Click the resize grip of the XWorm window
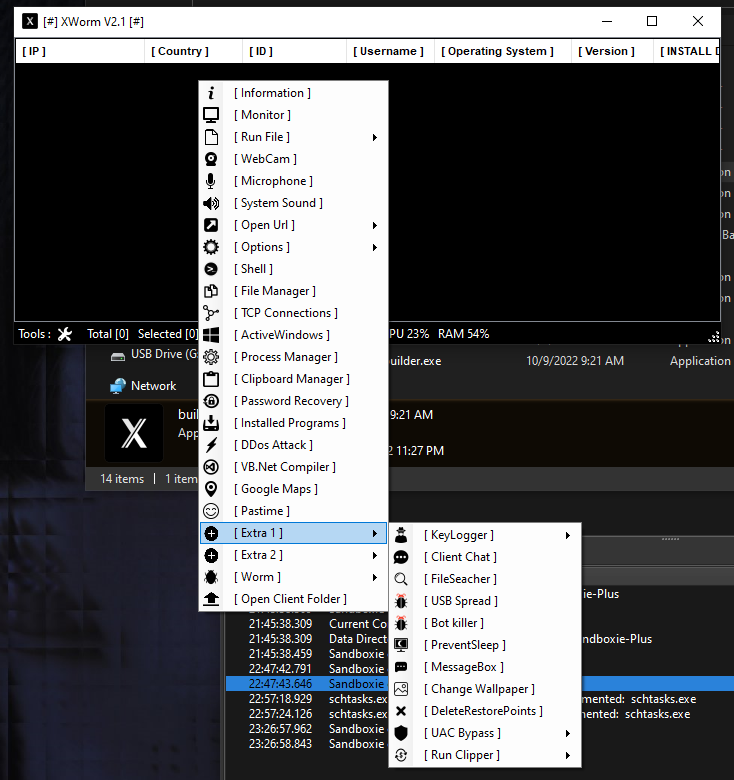The width and height of the screenshot is (734, 780). click(x=714, y=337)
